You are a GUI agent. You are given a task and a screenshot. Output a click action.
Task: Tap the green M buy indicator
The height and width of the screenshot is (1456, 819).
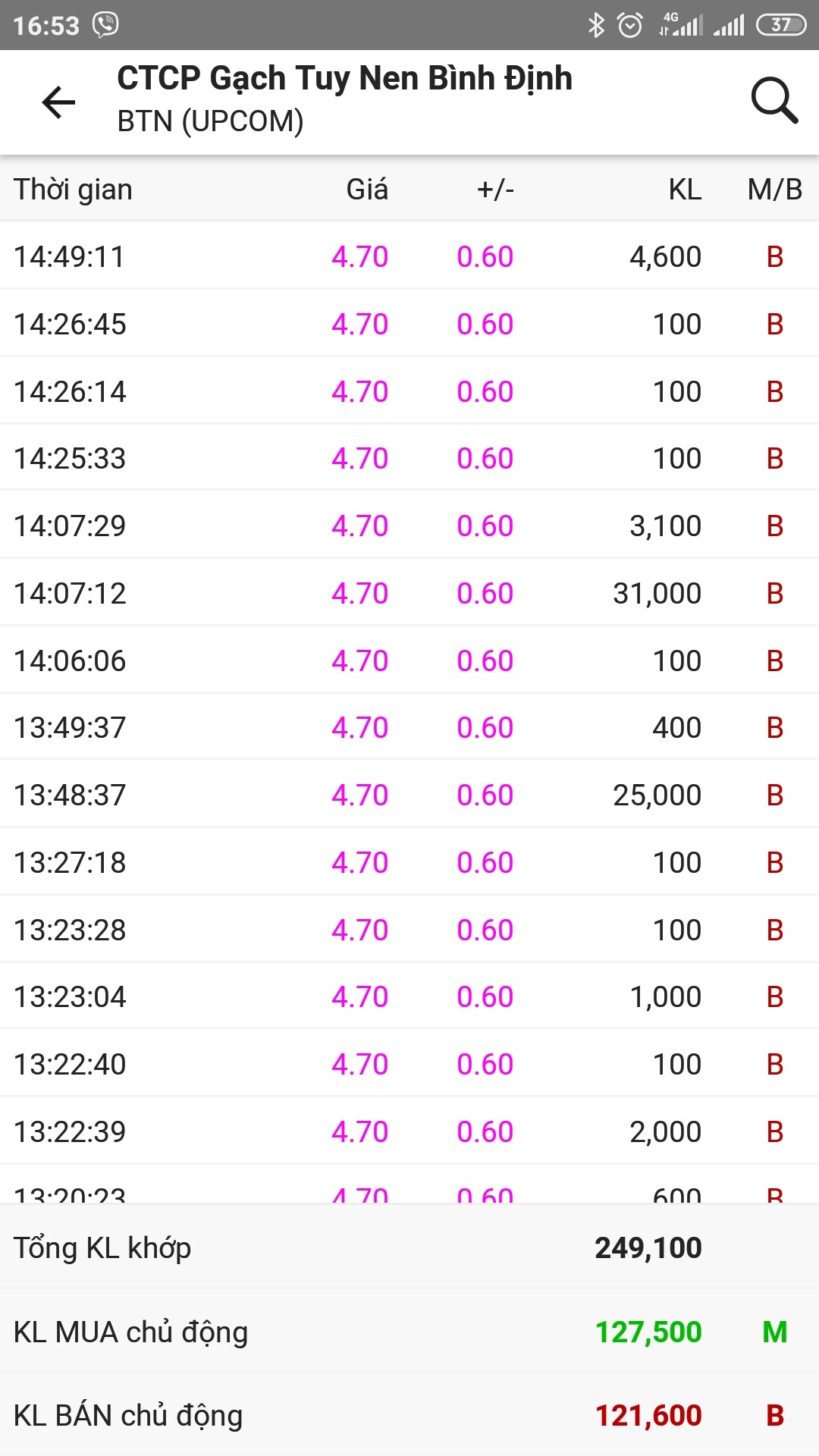(x=774, y=1332)
